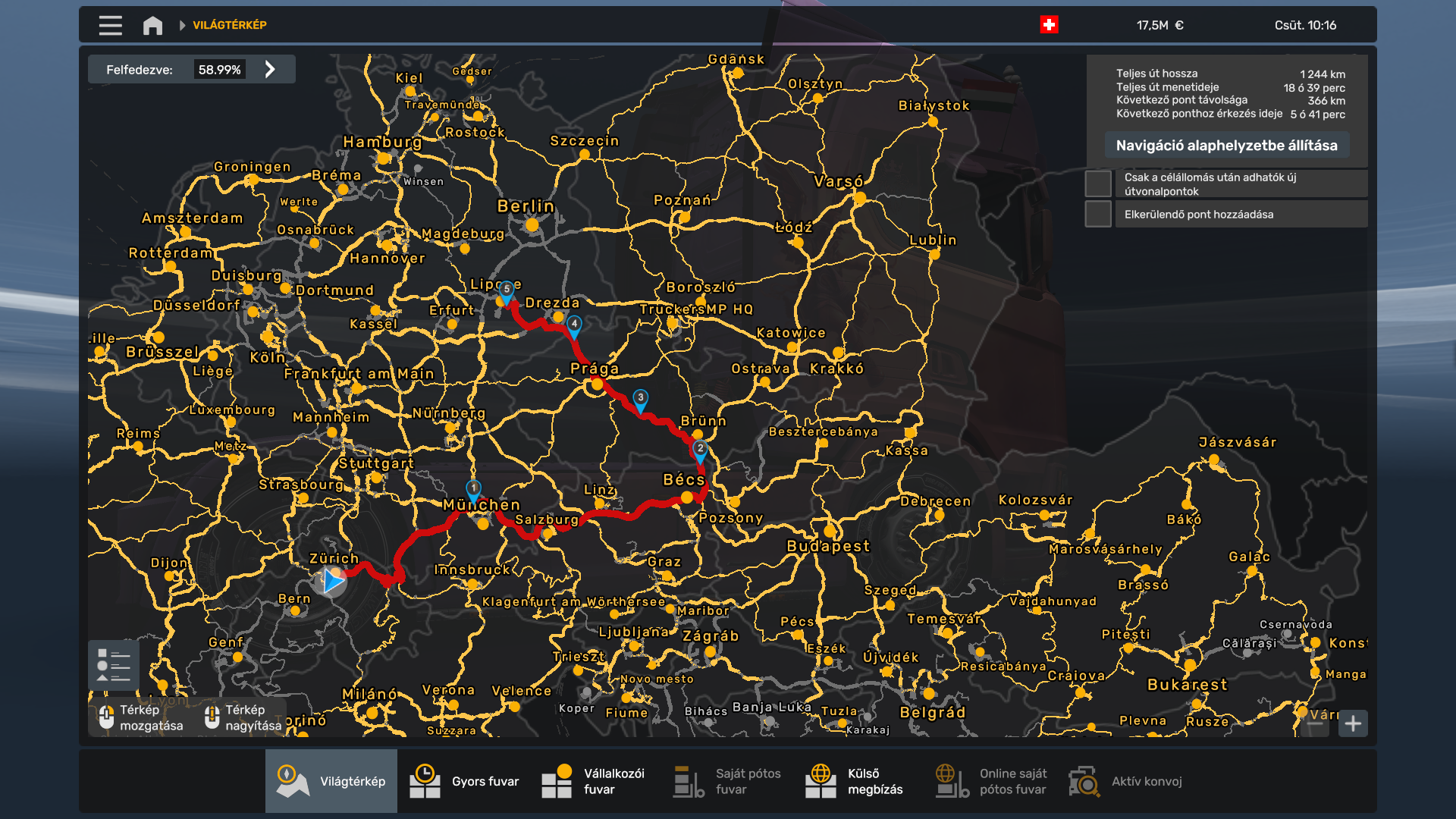Click the Swiss flag icon in the header
1456x819 pixels.
click(1049, 24)
